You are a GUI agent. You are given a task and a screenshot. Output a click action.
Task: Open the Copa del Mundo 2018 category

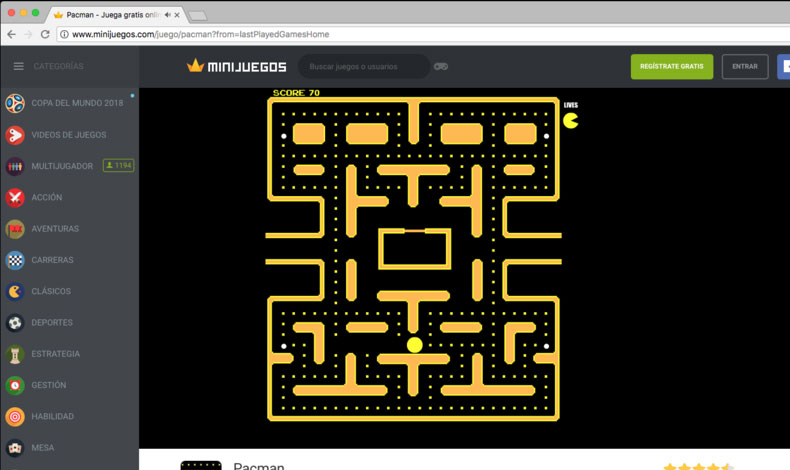coord(77,103)
